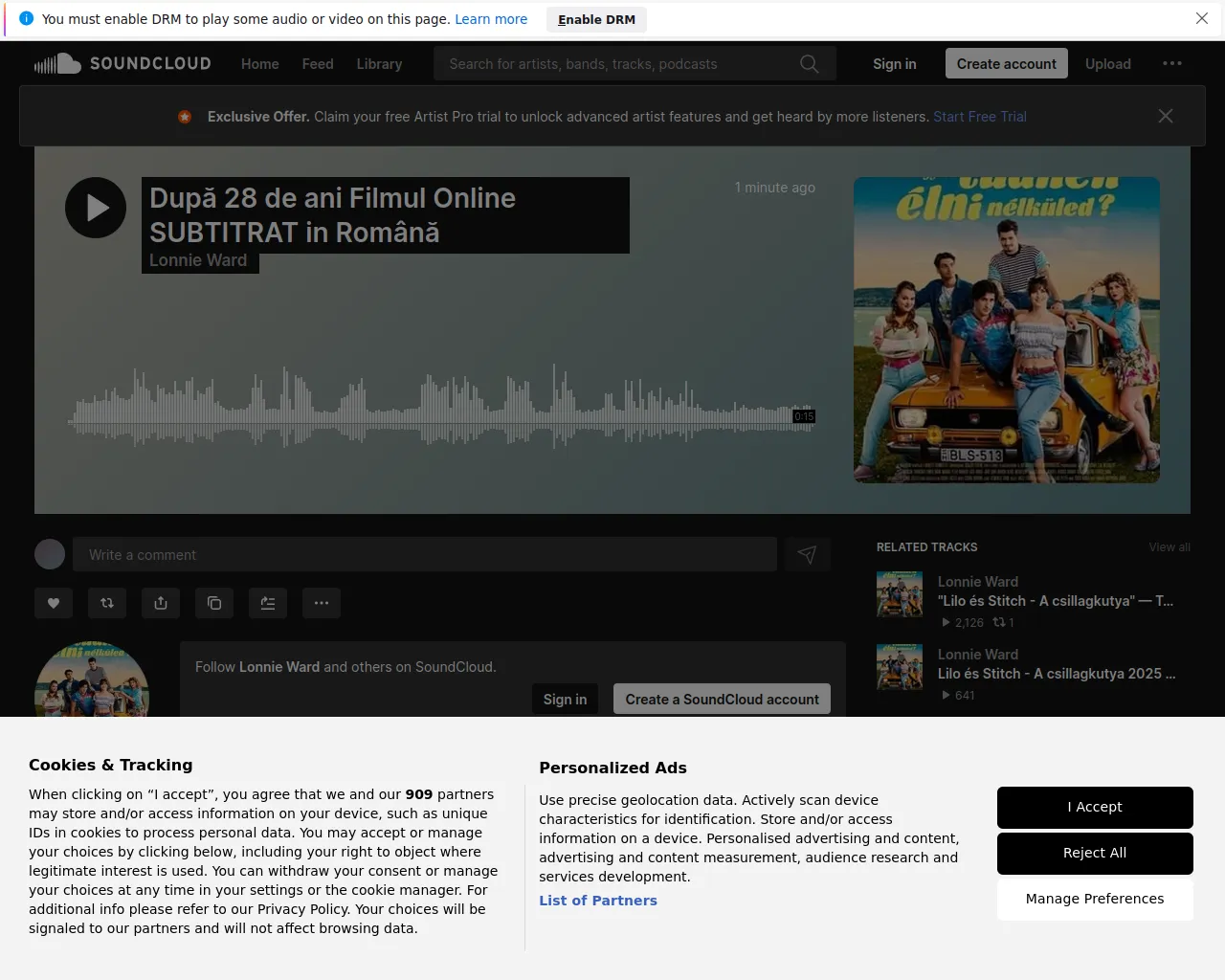Click Sign in in the header
1225x980 pixels.
click(895, 64)
